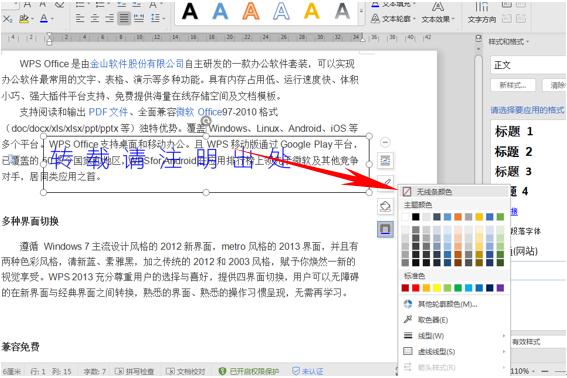
Task: Click the highlight color marker icon
Action: coord(24,18)
